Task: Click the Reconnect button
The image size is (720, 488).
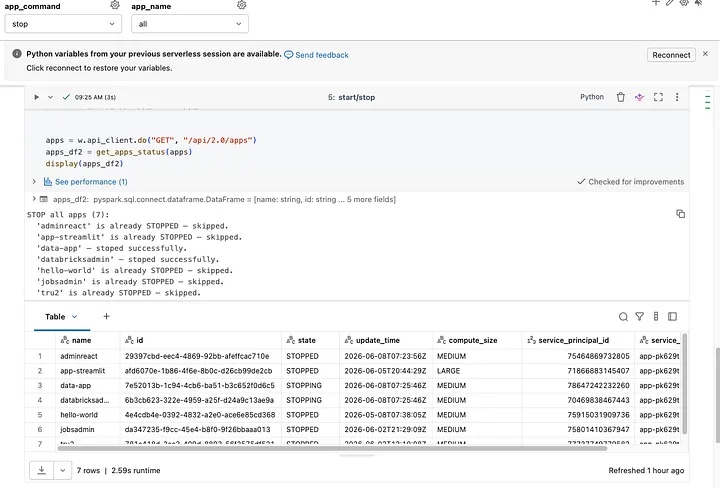Action: pos(671,55)
